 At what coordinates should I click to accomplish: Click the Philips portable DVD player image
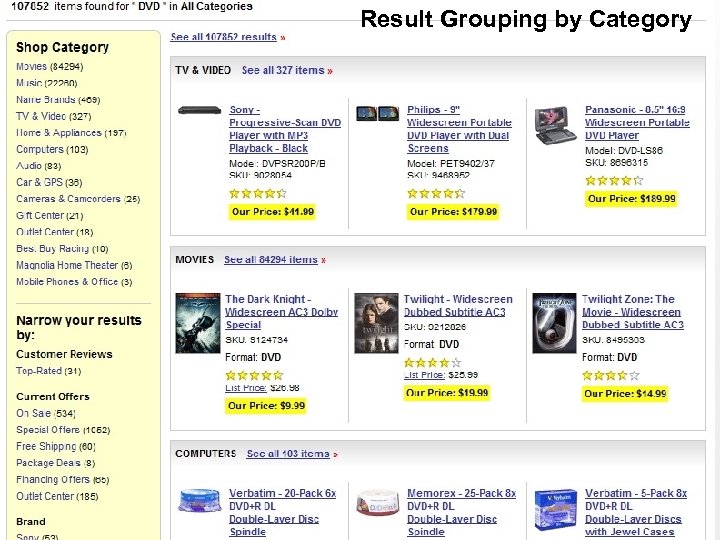coord(378,113)
